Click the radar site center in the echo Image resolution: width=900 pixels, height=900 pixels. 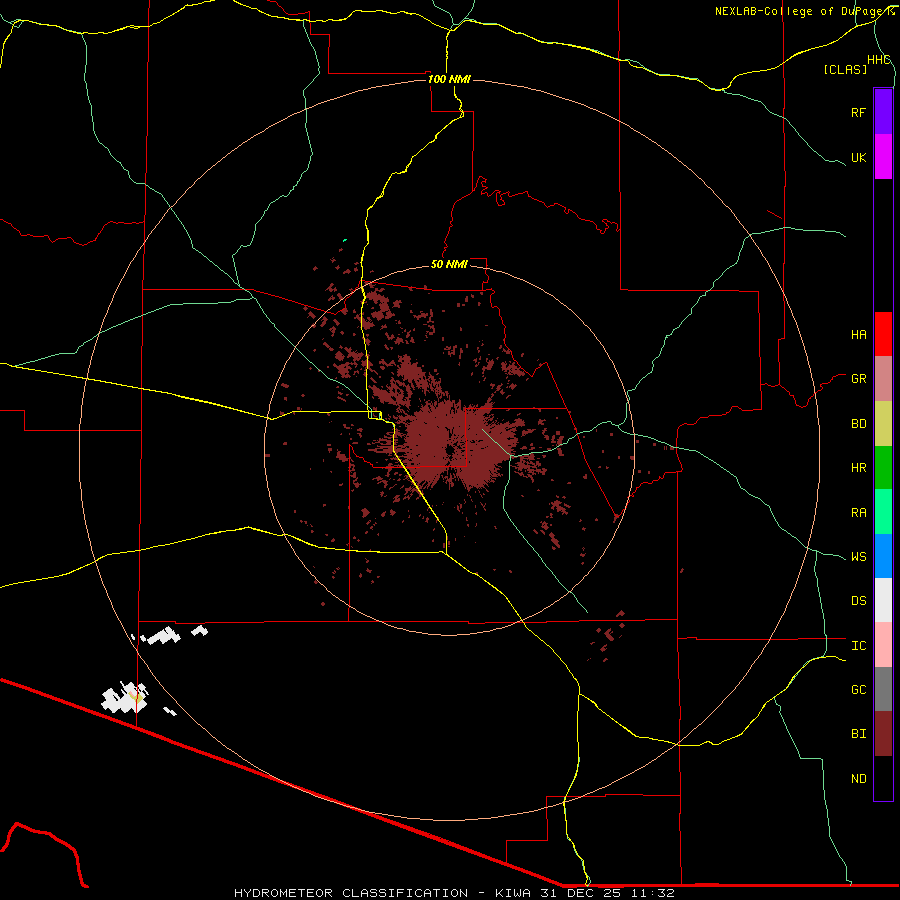[450, 450]
